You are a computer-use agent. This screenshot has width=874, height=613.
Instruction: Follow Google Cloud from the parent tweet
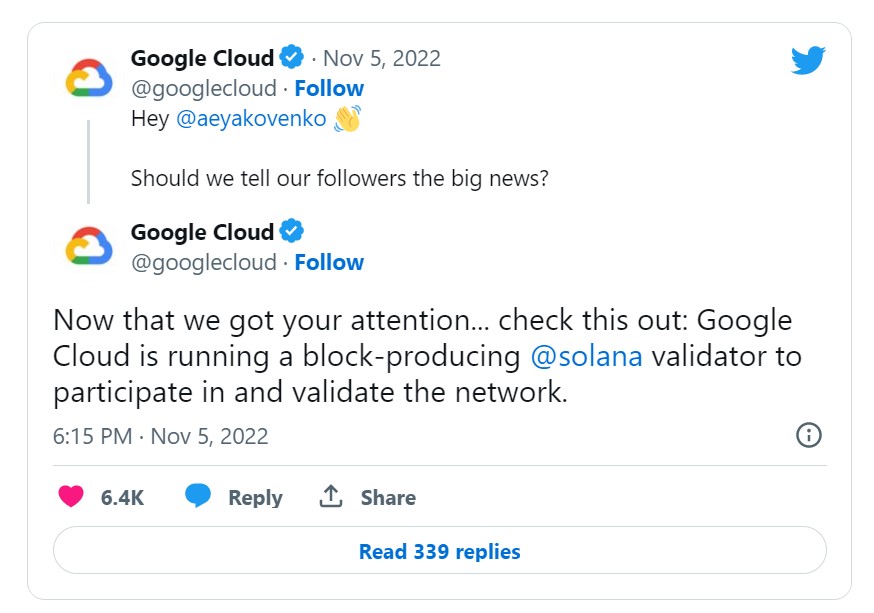[x=329, y=88]
